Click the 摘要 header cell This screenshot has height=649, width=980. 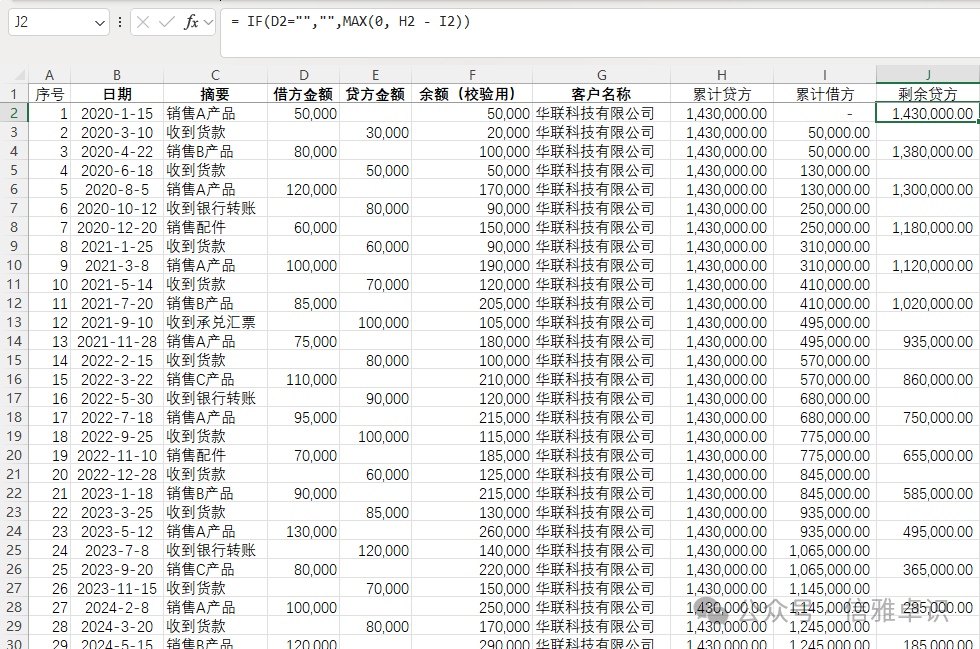point(216,94)
